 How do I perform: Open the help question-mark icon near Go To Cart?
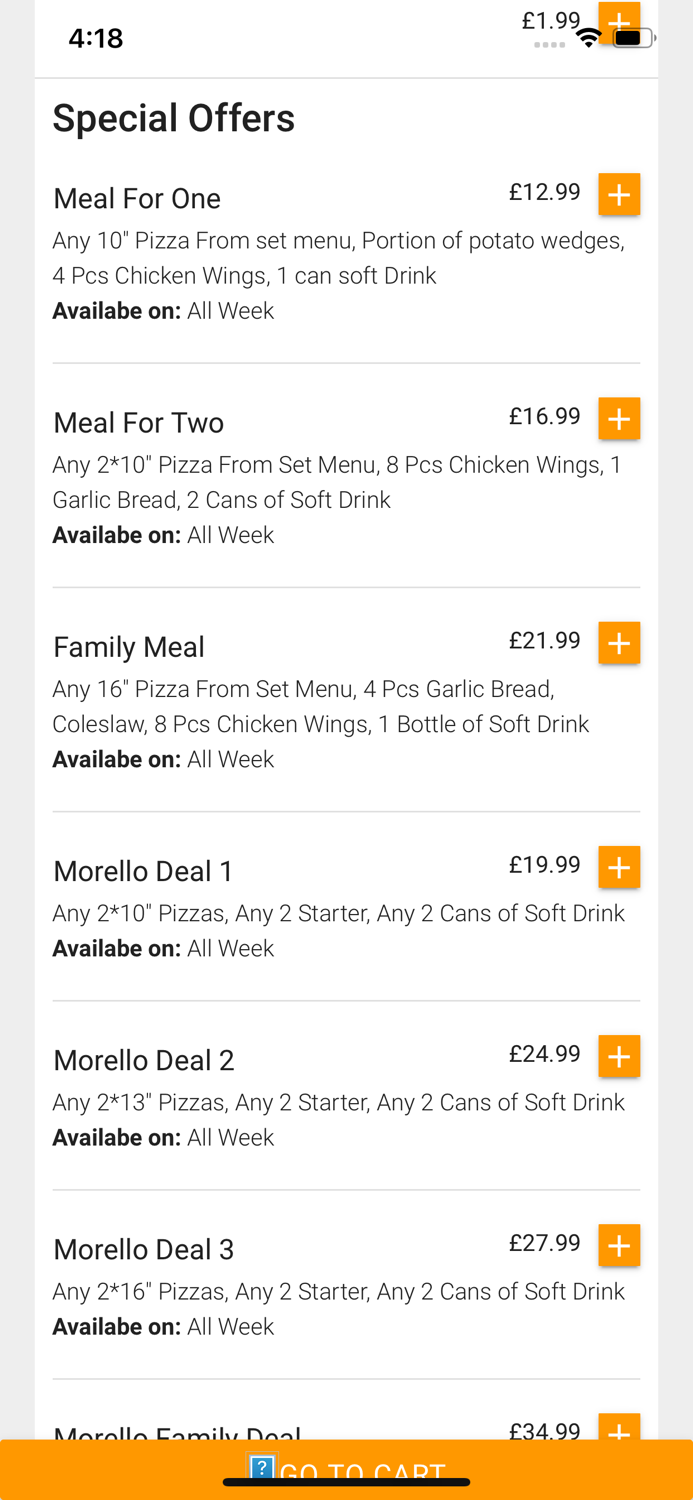(x=261, y=1470)
